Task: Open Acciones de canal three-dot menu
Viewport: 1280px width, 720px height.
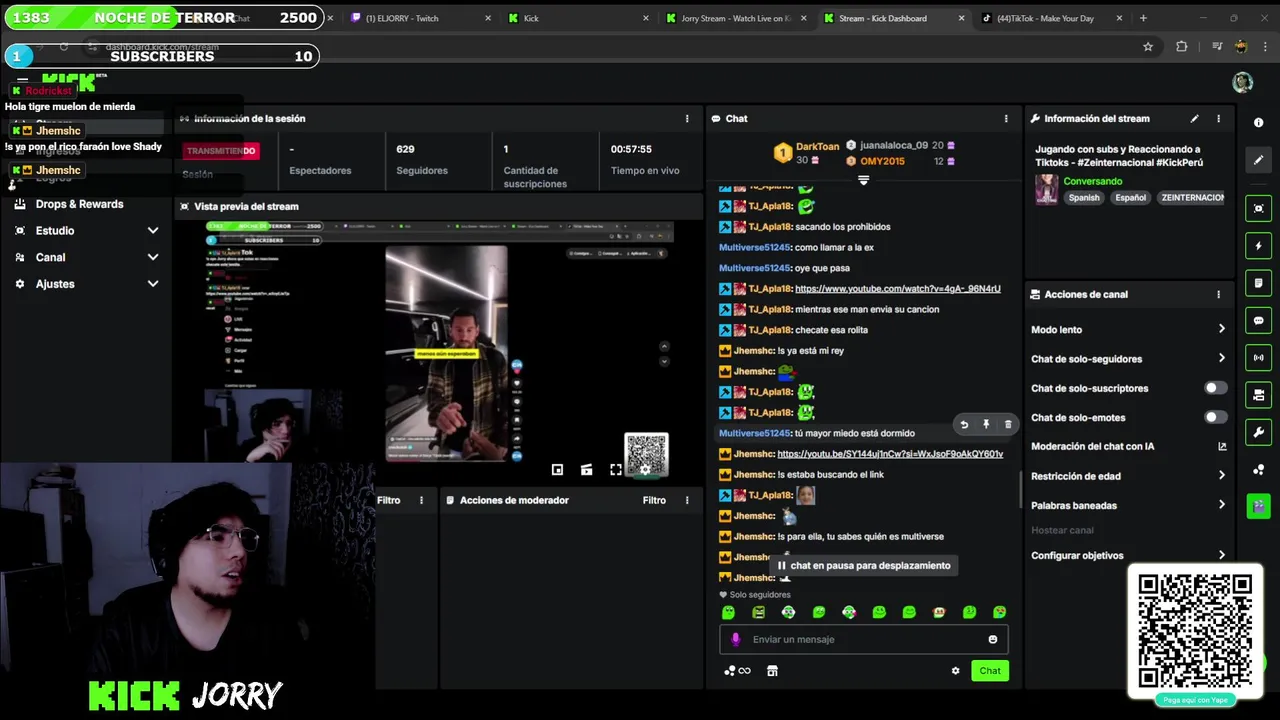Action: click(x=1218, y=294)
